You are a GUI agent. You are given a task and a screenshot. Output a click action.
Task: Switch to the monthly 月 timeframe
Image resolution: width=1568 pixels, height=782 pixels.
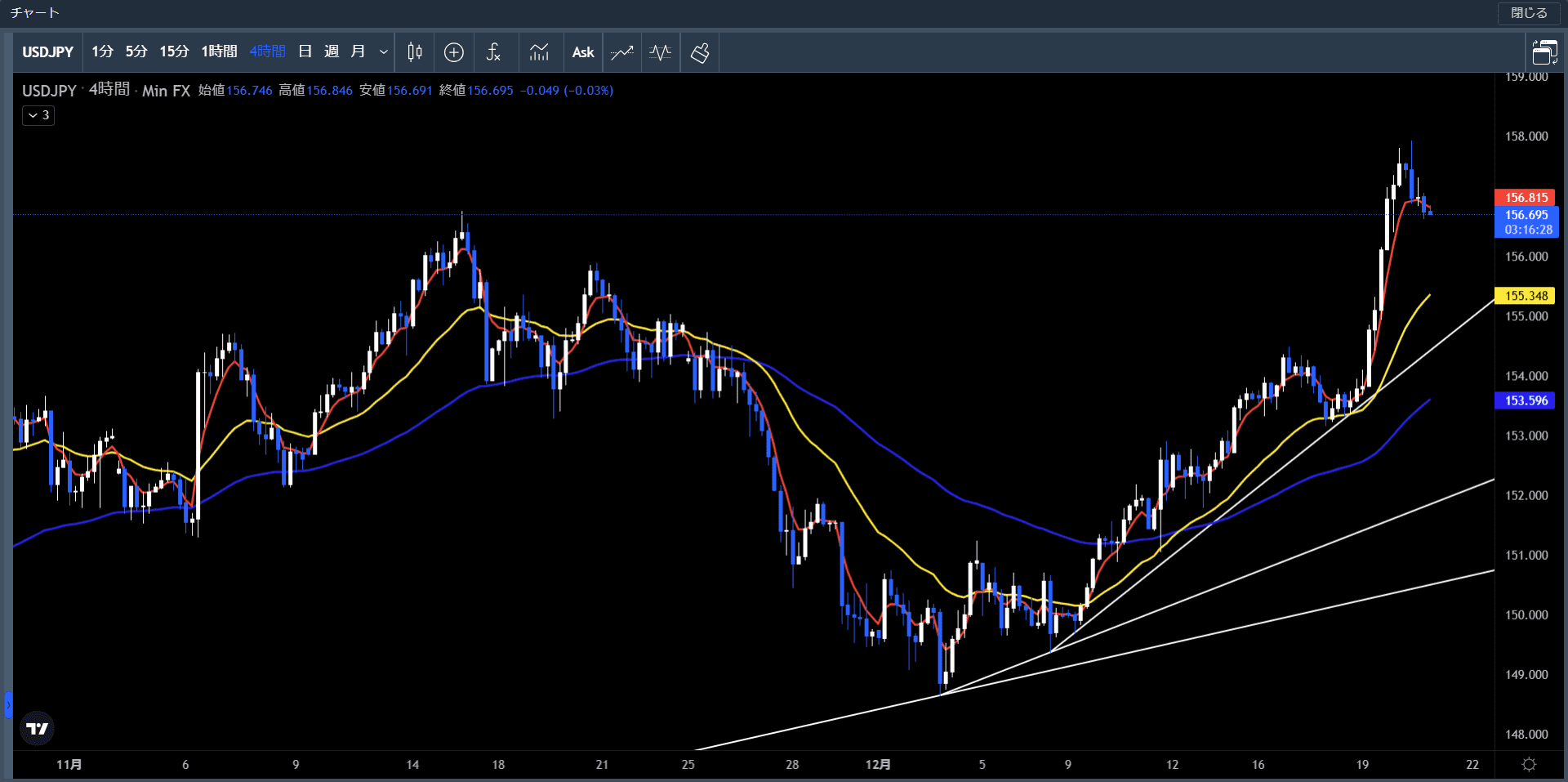click(358, 51)
